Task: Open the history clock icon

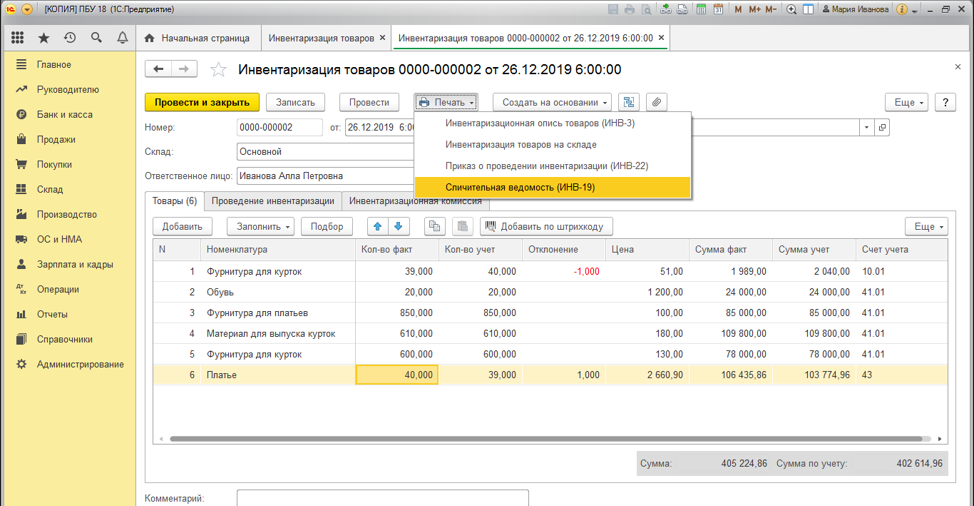Action: click(70, 38)
